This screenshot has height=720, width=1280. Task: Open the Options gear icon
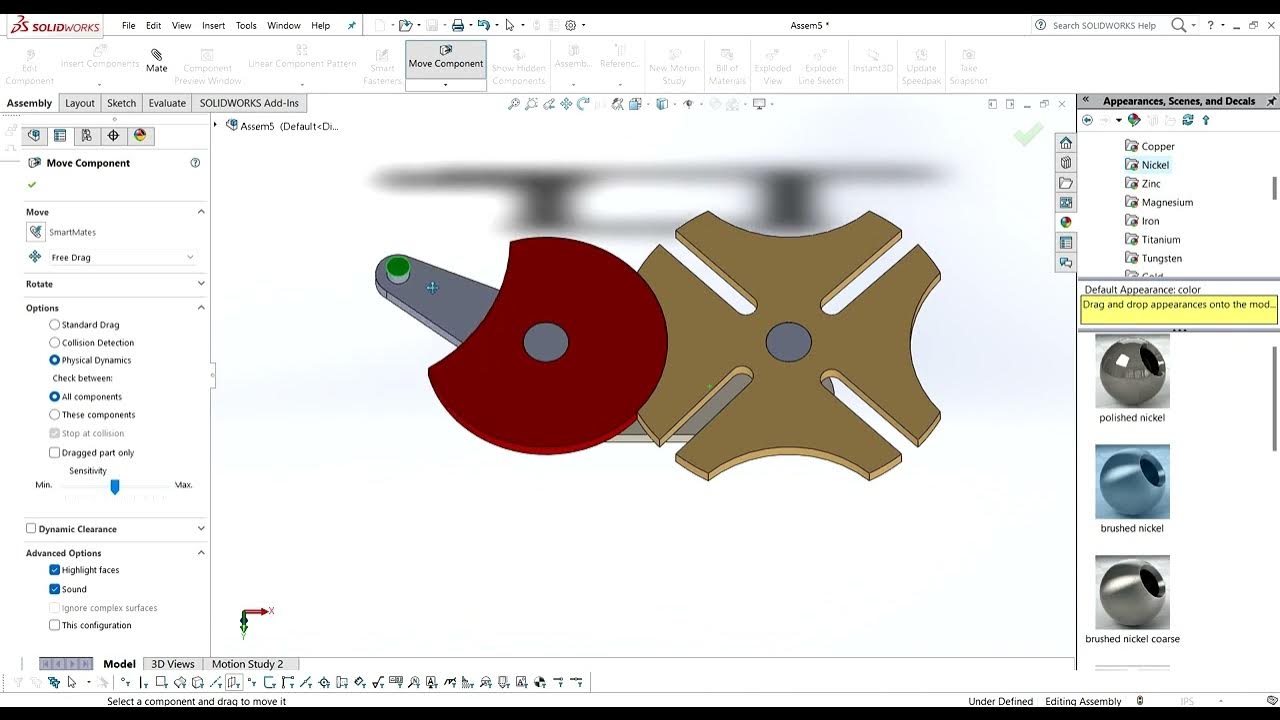click(570, 25)
